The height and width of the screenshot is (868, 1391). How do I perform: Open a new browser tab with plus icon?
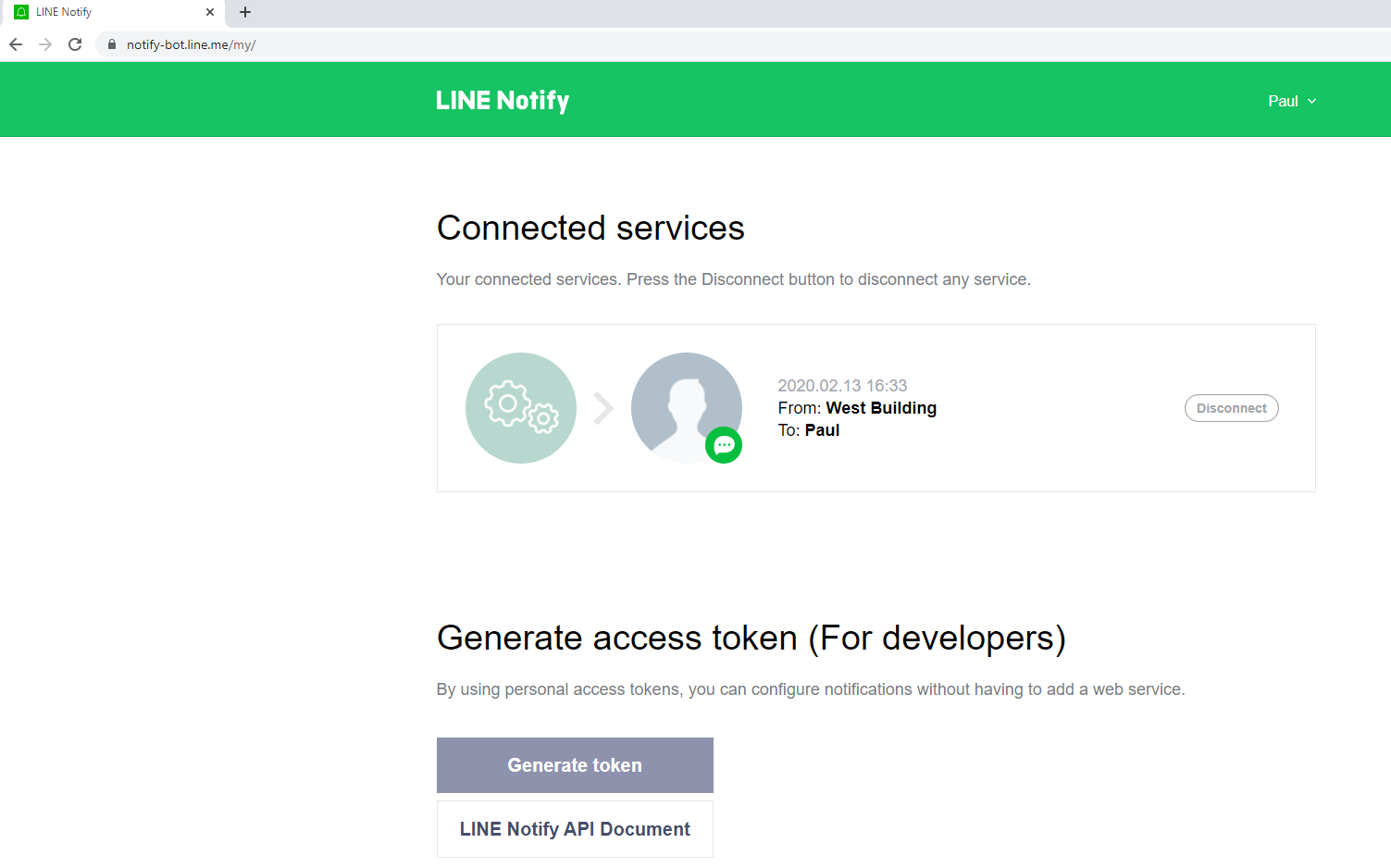245,12
